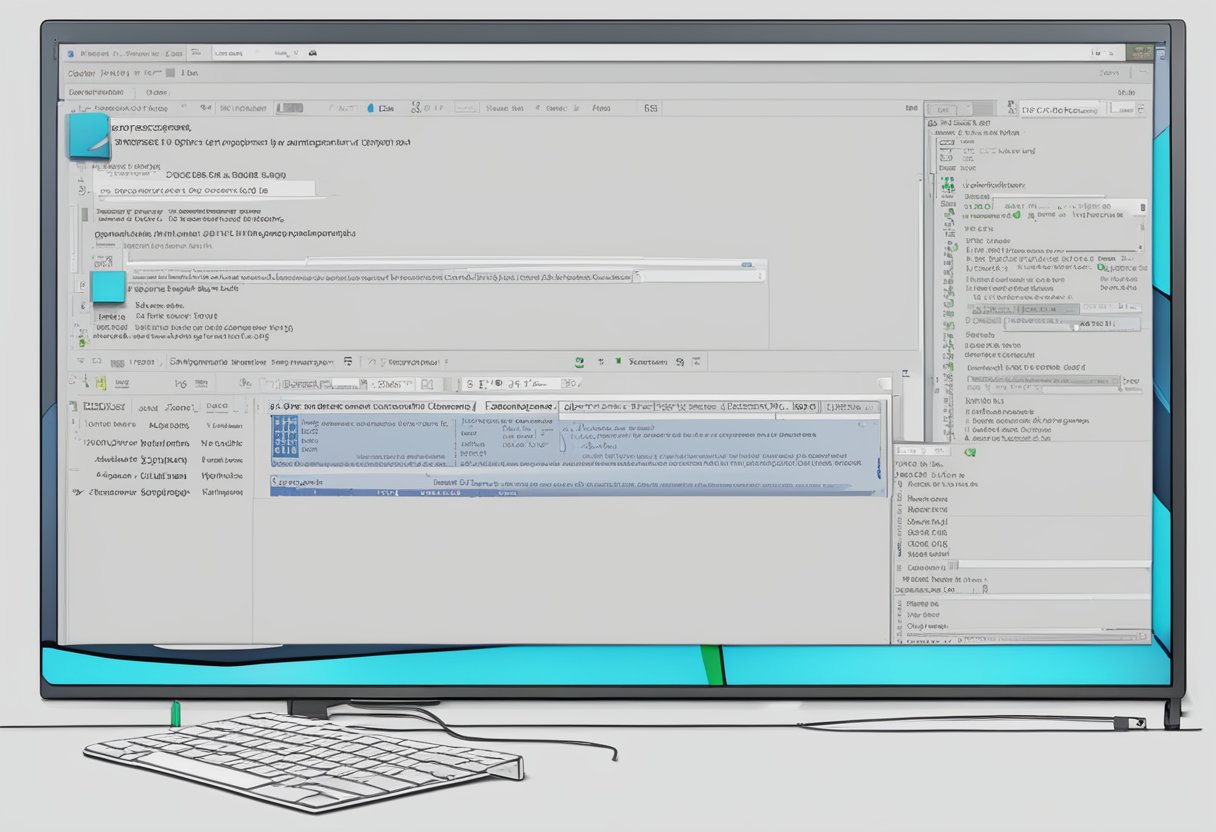Click green icon in middle status bar
This screenshot has width=1216, height=832.
(579, 361)
